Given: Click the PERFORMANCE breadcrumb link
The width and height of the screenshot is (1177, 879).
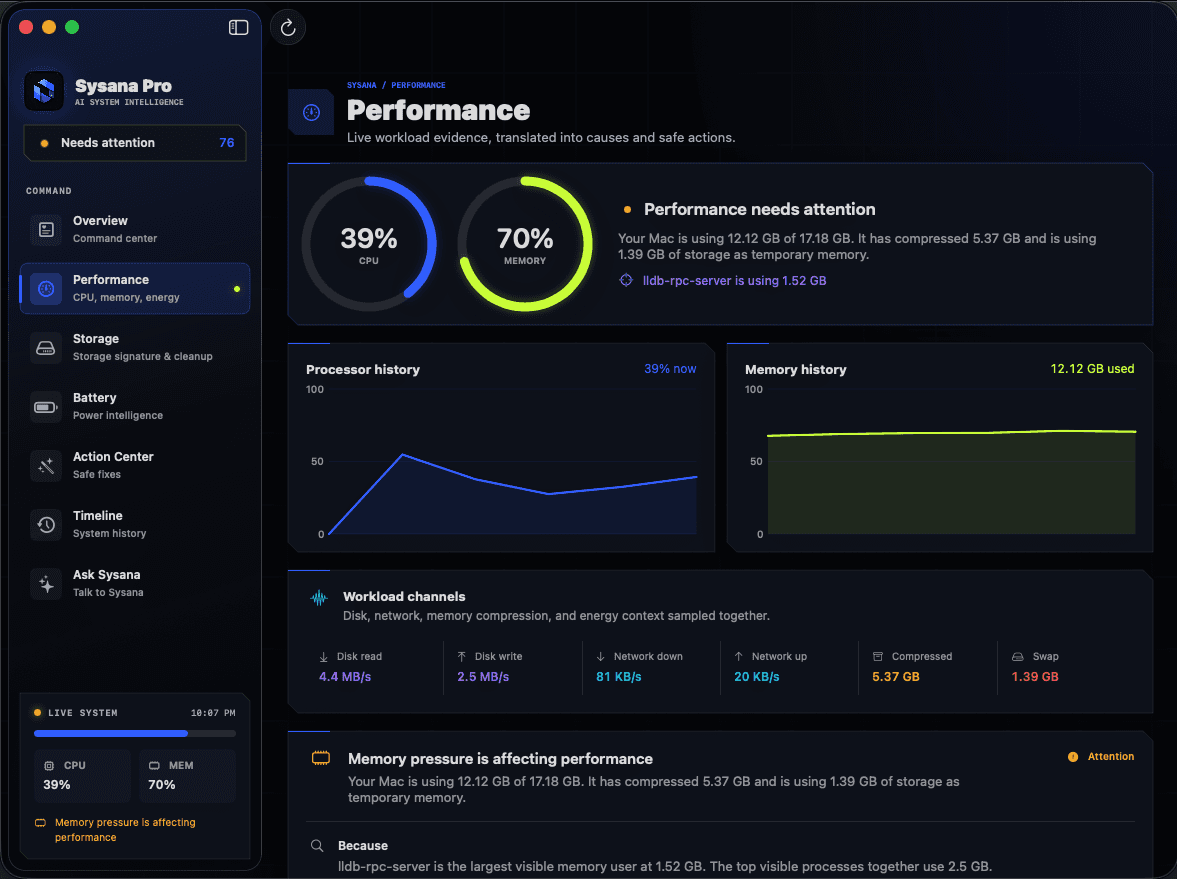Looking at the screenshot, I should [418, 86].
